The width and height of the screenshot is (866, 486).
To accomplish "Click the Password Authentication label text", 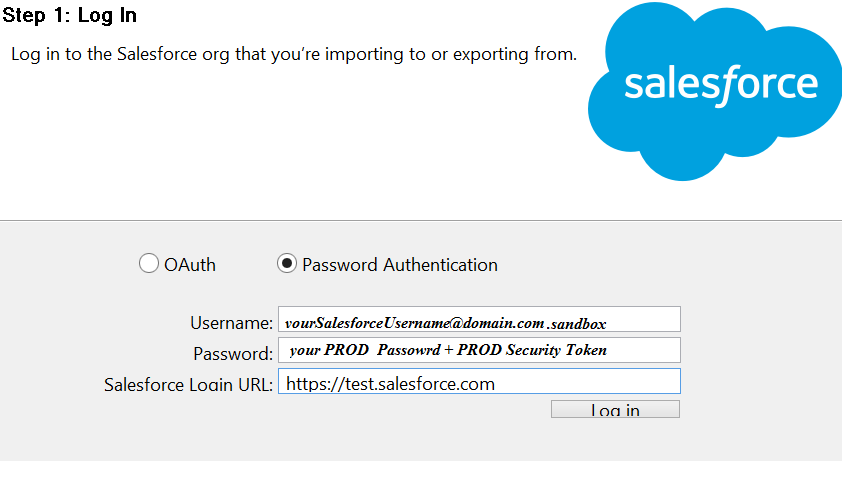I will click(400, 265).
